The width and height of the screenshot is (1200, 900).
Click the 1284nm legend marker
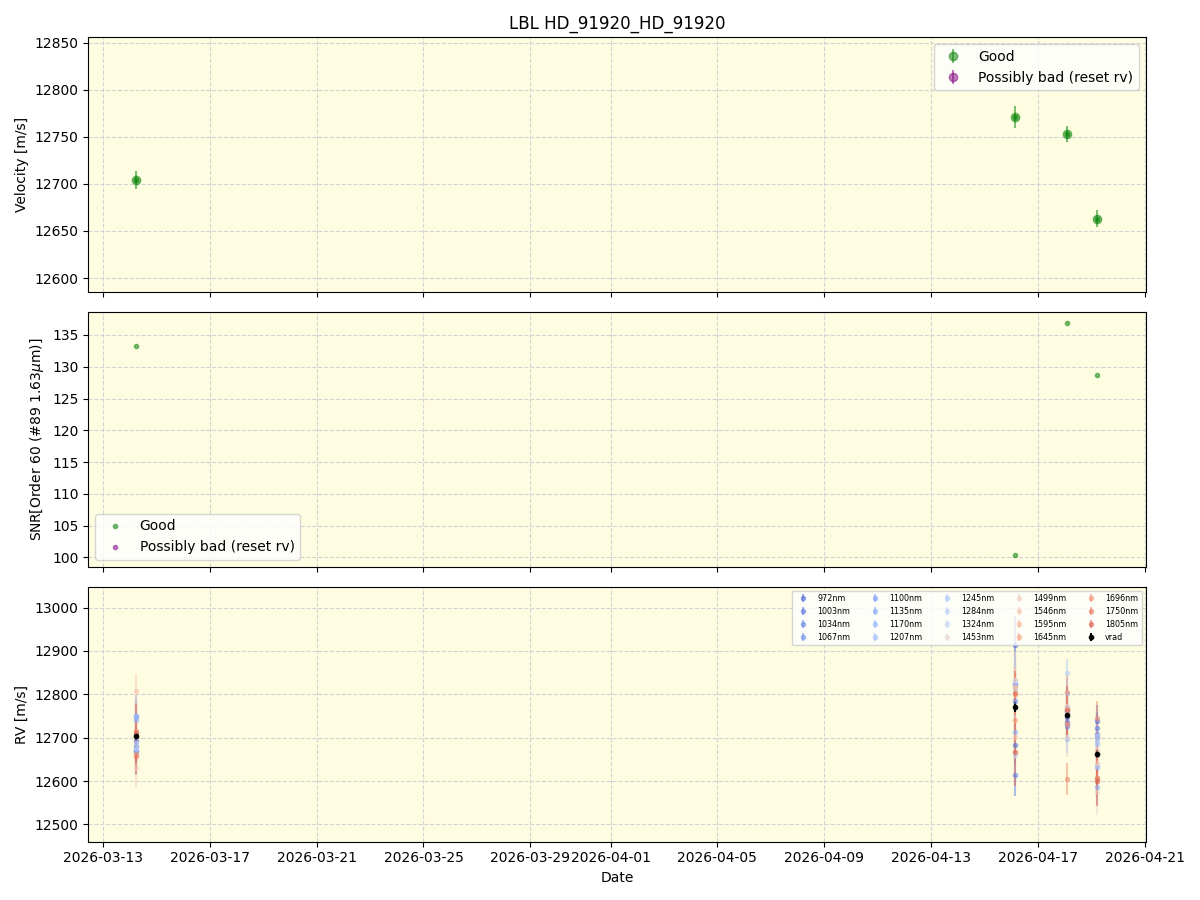point(947,611)
